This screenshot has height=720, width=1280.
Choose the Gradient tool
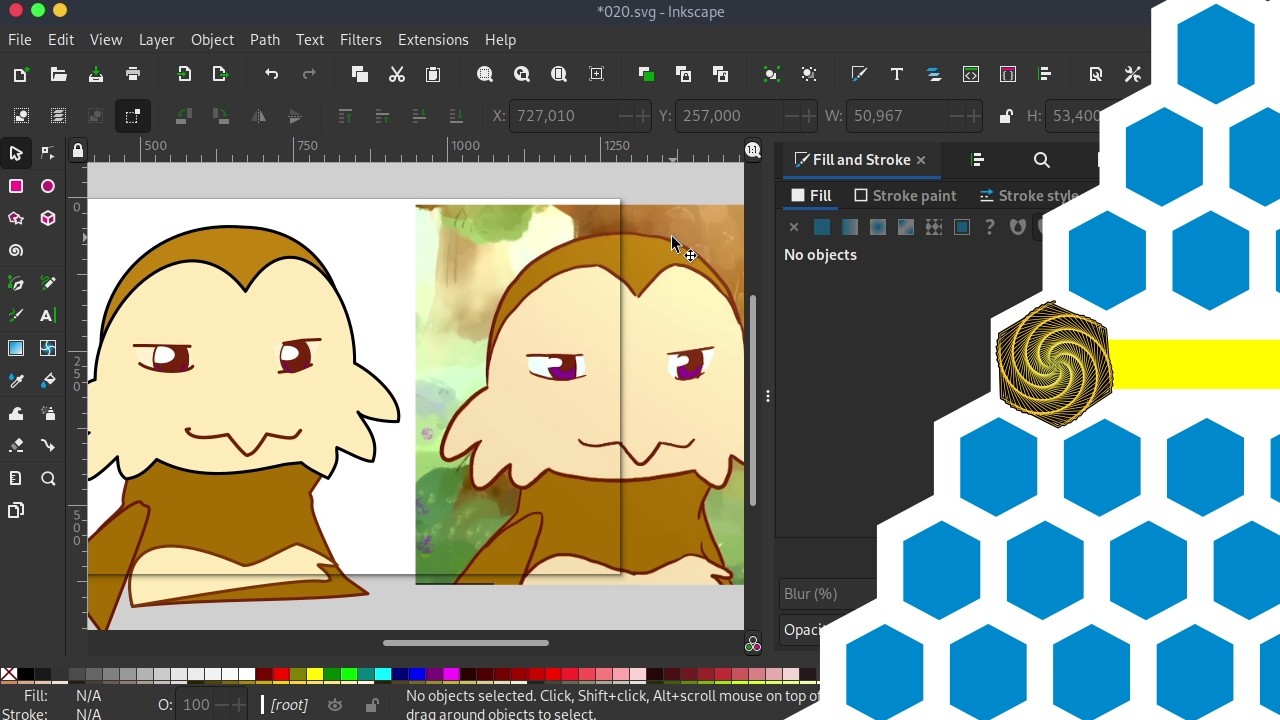pyautogui.click(x=16, y=348)
